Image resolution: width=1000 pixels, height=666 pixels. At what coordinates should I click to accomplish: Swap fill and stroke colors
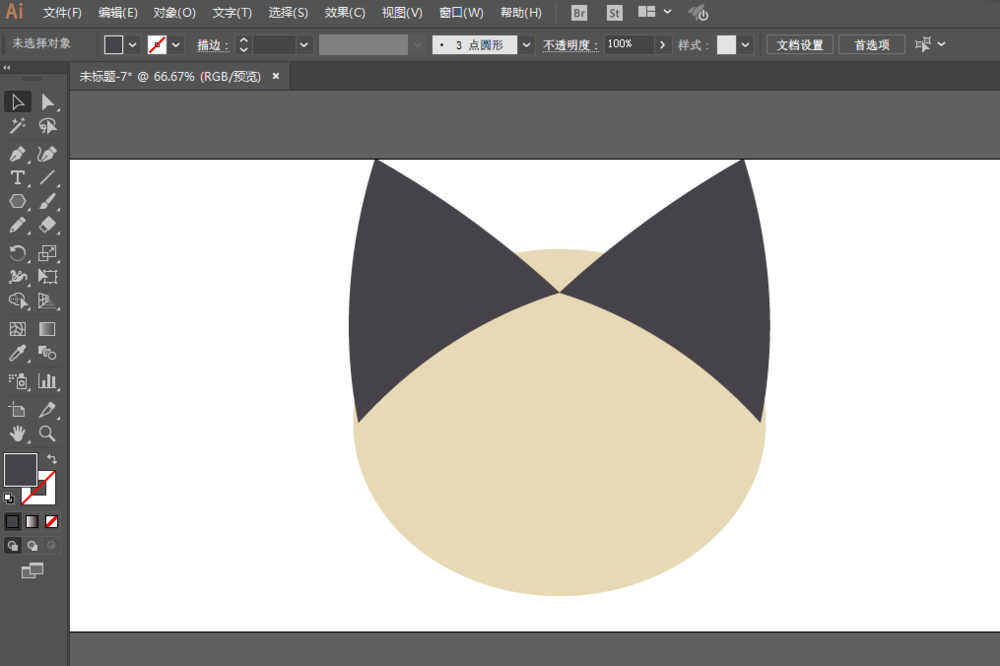(52, 459)
